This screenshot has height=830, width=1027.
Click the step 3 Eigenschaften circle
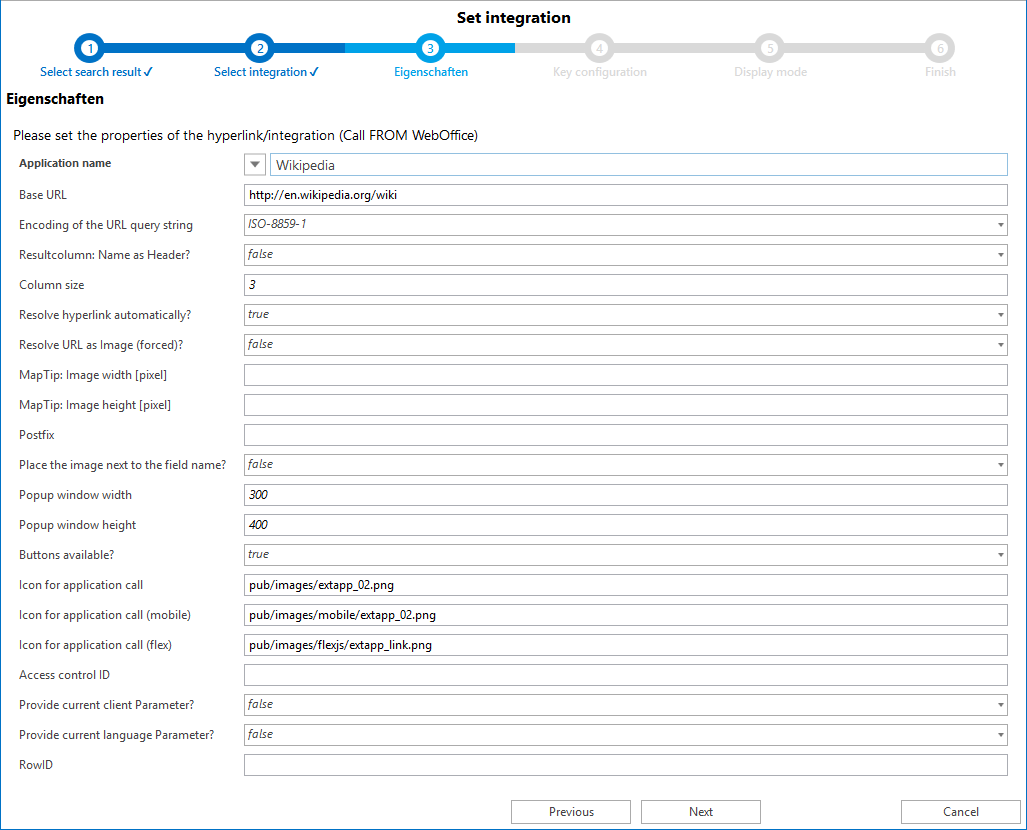point(429,48)
